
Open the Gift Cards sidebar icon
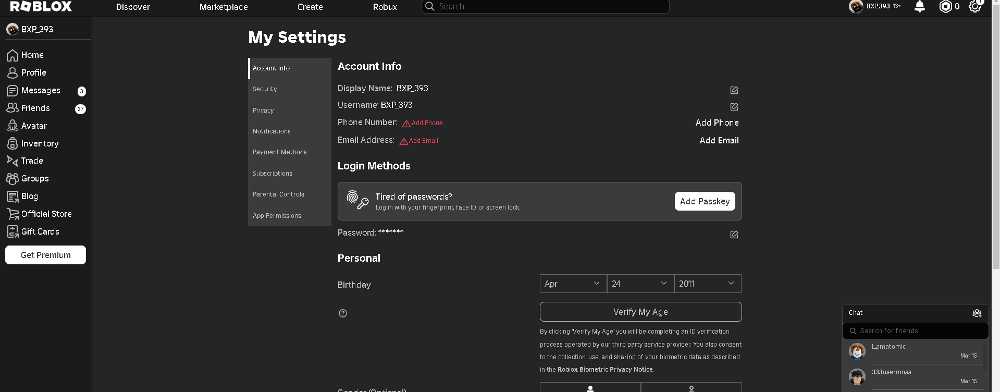12,231
